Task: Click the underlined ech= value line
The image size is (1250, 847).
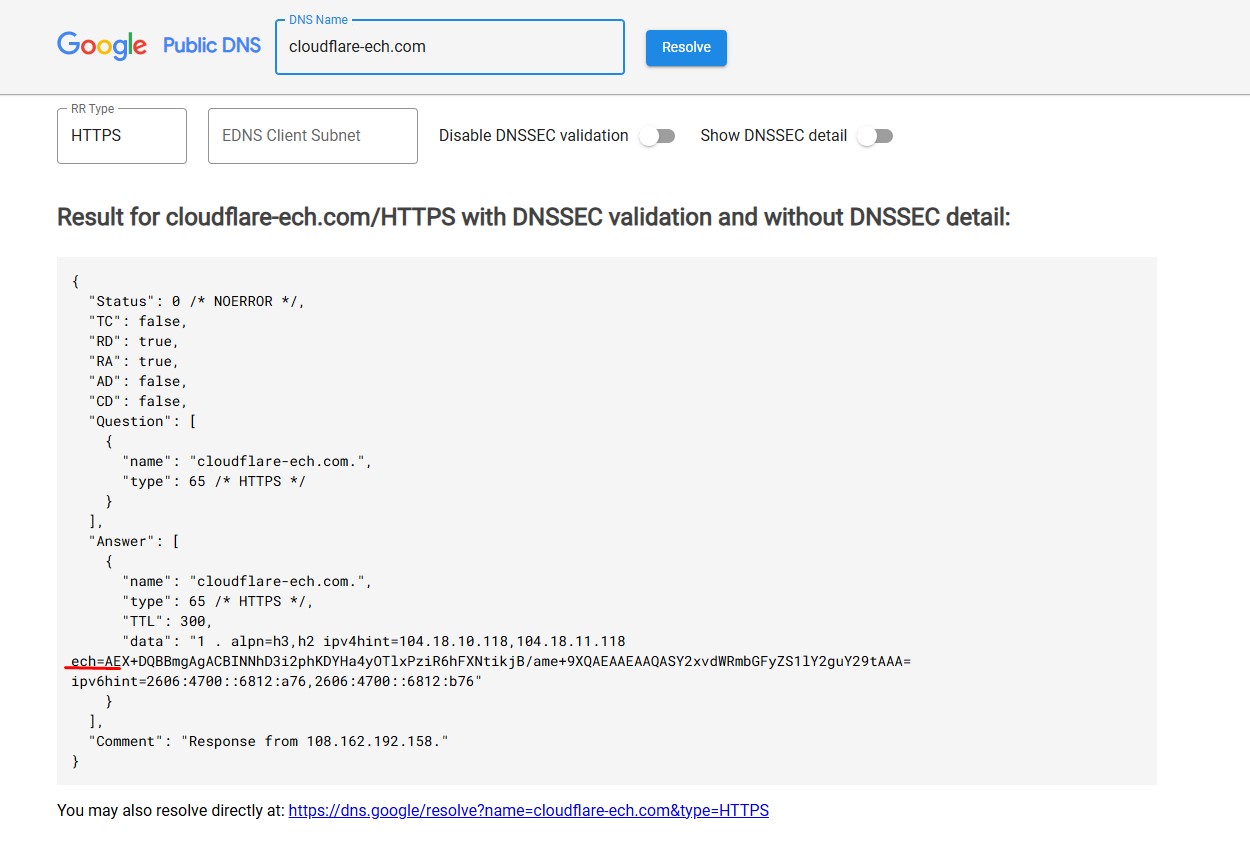Action: [490, 661]
